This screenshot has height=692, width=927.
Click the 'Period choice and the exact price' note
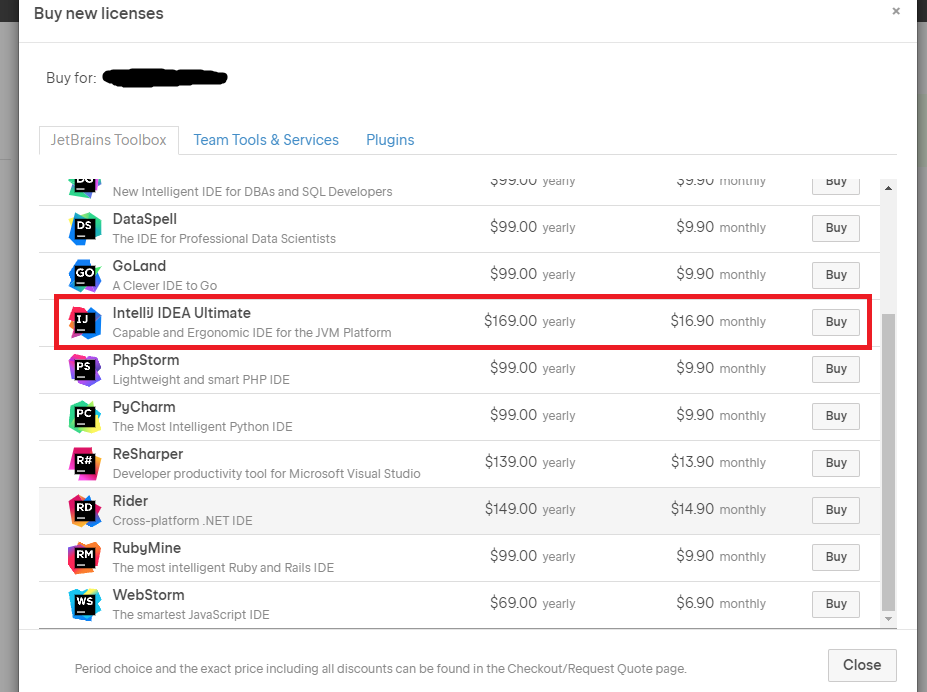[381, 669]
